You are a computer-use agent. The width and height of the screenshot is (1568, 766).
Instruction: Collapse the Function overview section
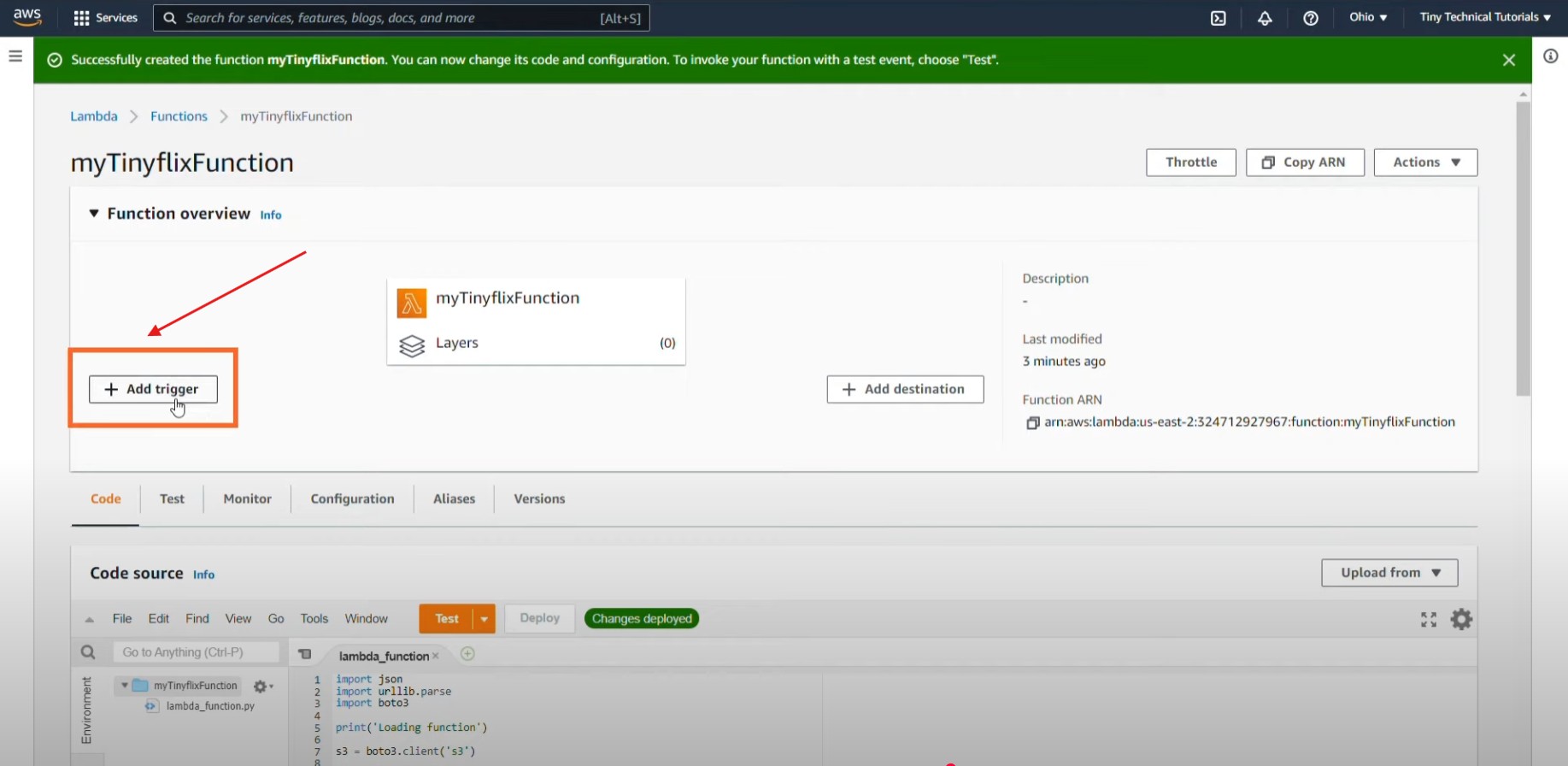[x=94, y=214]
